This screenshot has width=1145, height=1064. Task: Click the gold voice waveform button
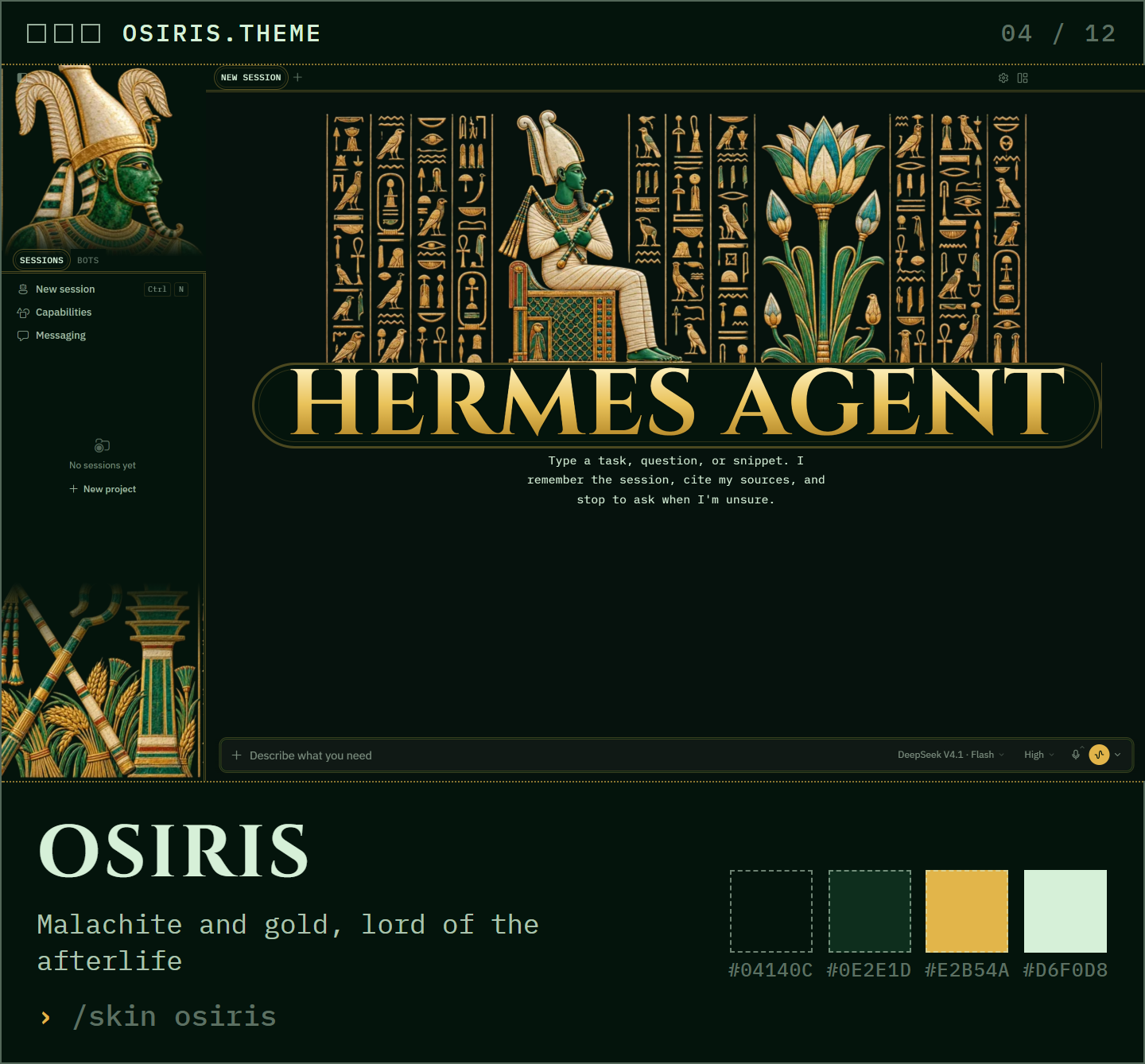[x=1099, y=755]
